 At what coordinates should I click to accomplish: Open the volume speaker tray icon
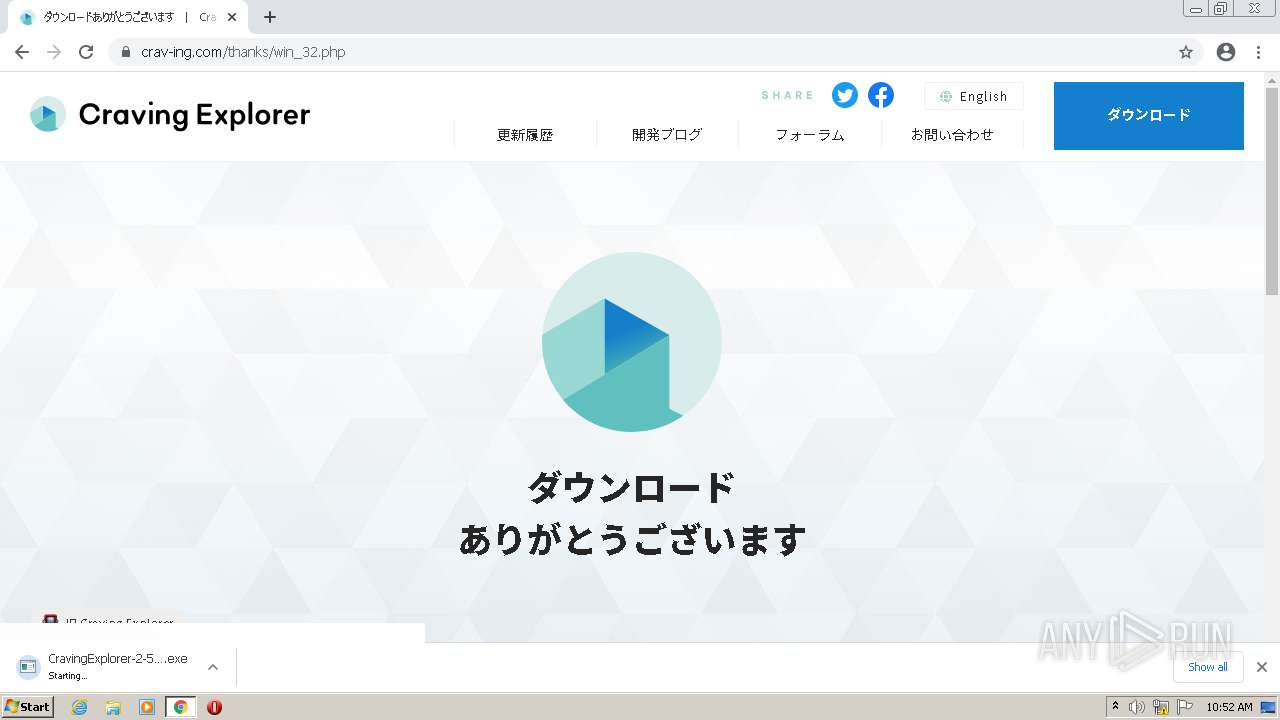(1137, 707)
